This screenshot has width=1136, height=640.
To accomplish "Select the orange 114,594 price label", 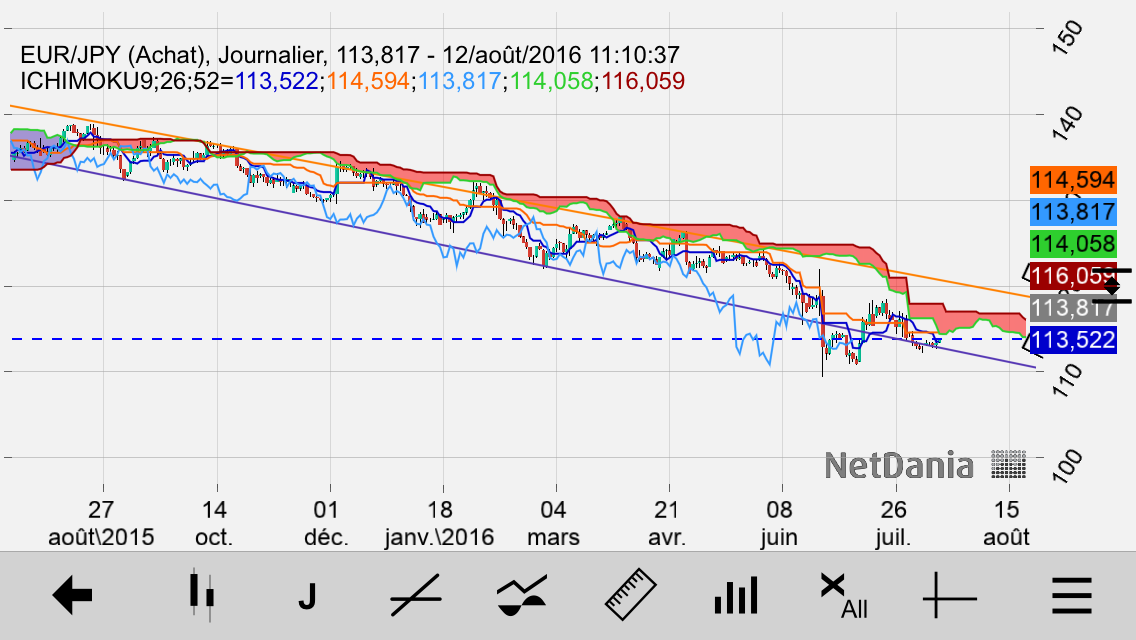I will 1073,180.
